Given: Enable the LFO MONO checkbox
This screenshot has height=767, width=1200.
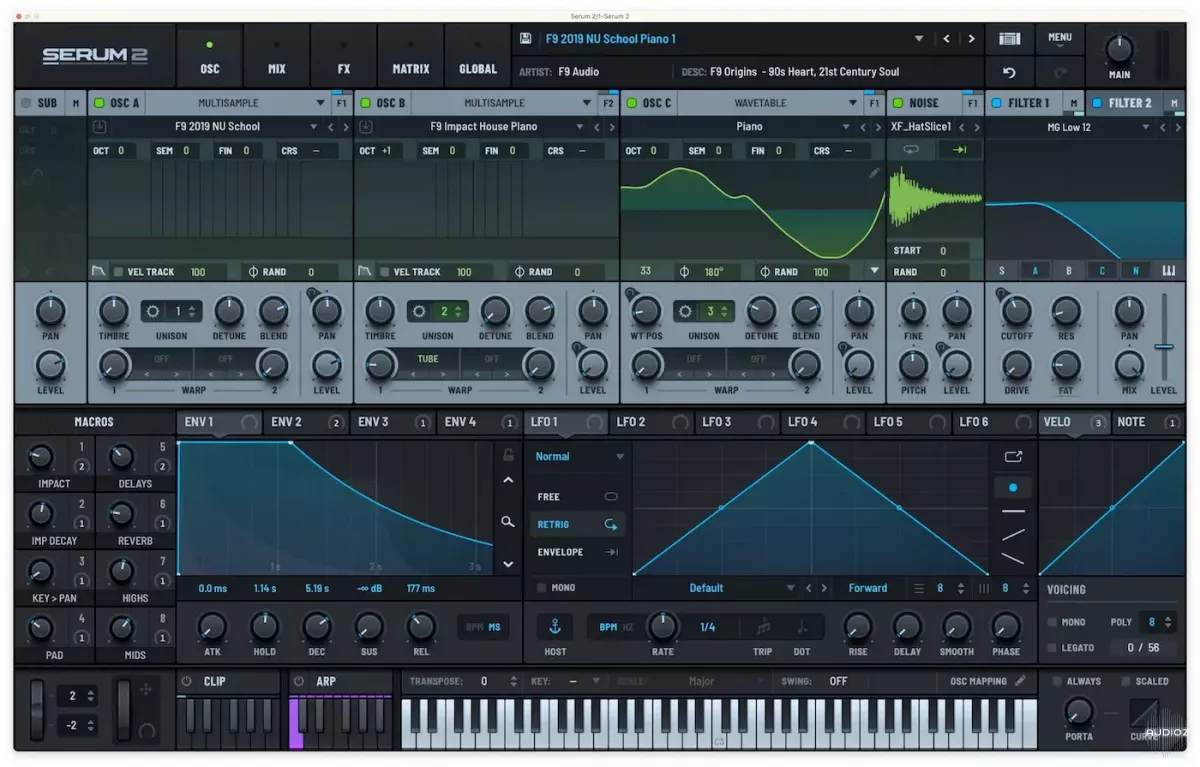Looking at the screenshot, I should click(x=541, y=588).
